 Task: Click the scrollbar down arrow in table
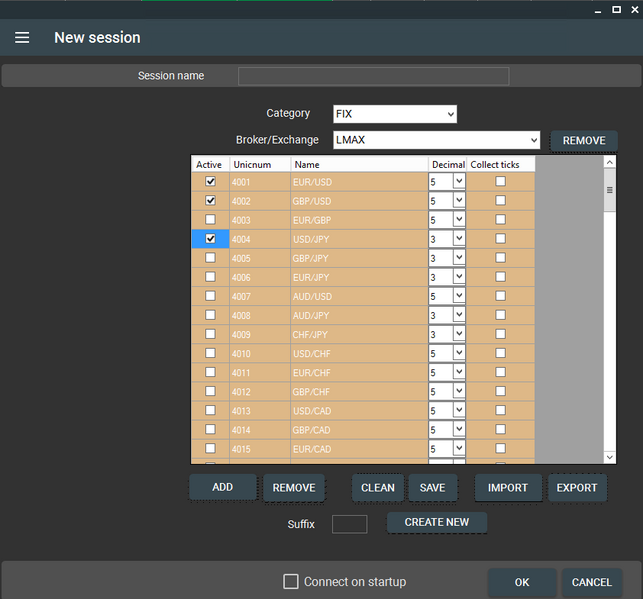point(610,456)
